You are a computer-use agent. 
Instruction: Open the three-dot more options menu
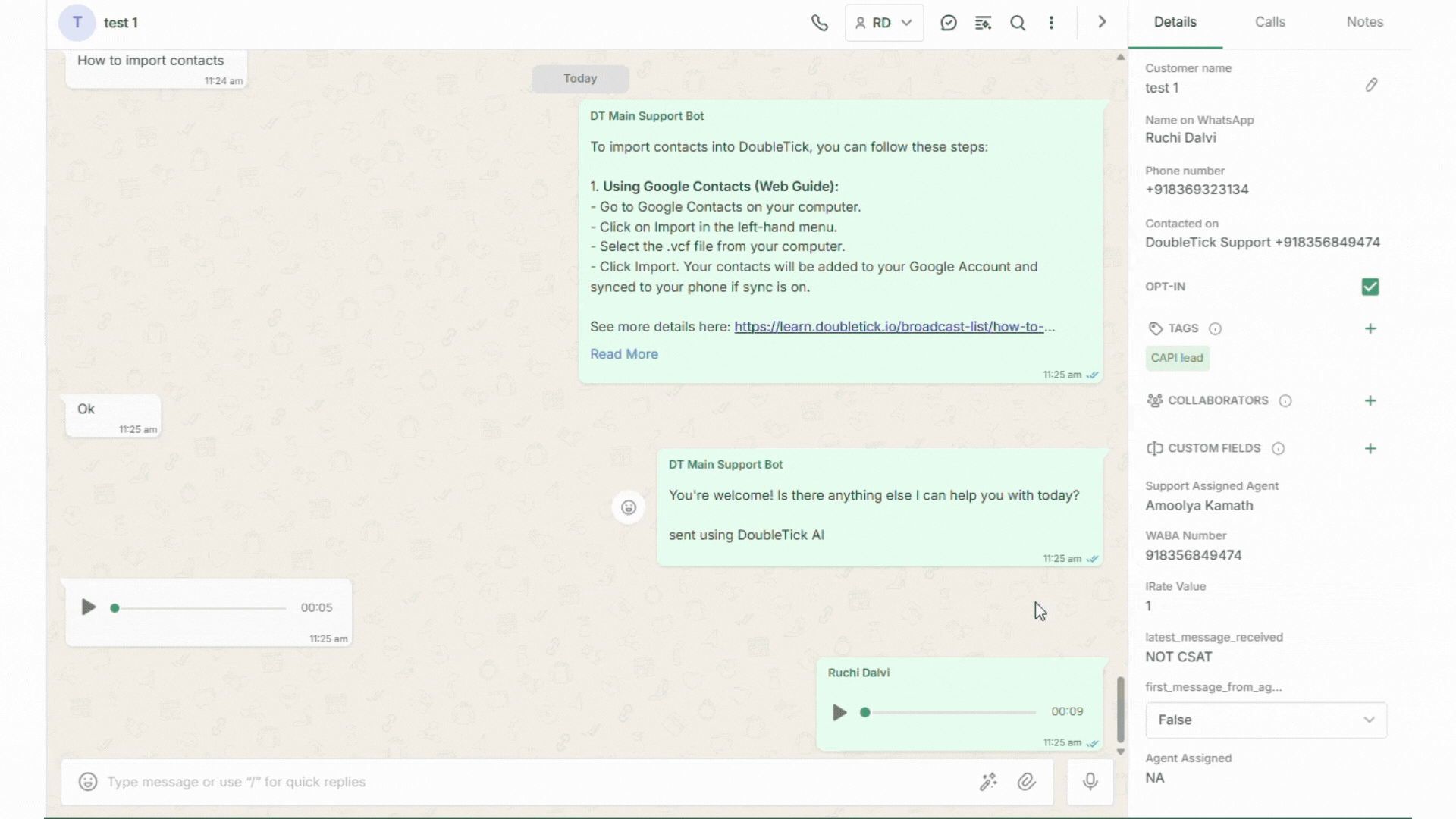(1051, 23)
